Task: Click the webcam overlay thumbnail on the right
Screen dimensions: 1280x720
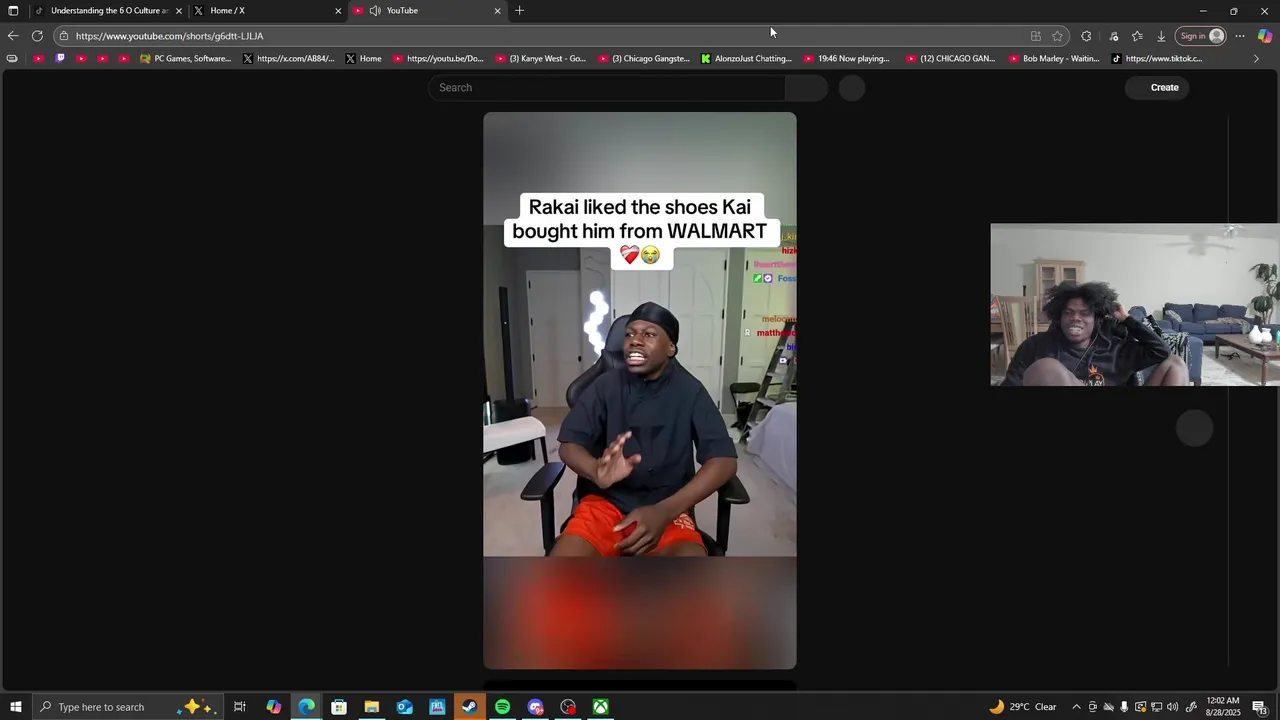Action: tap(1135, 305)
